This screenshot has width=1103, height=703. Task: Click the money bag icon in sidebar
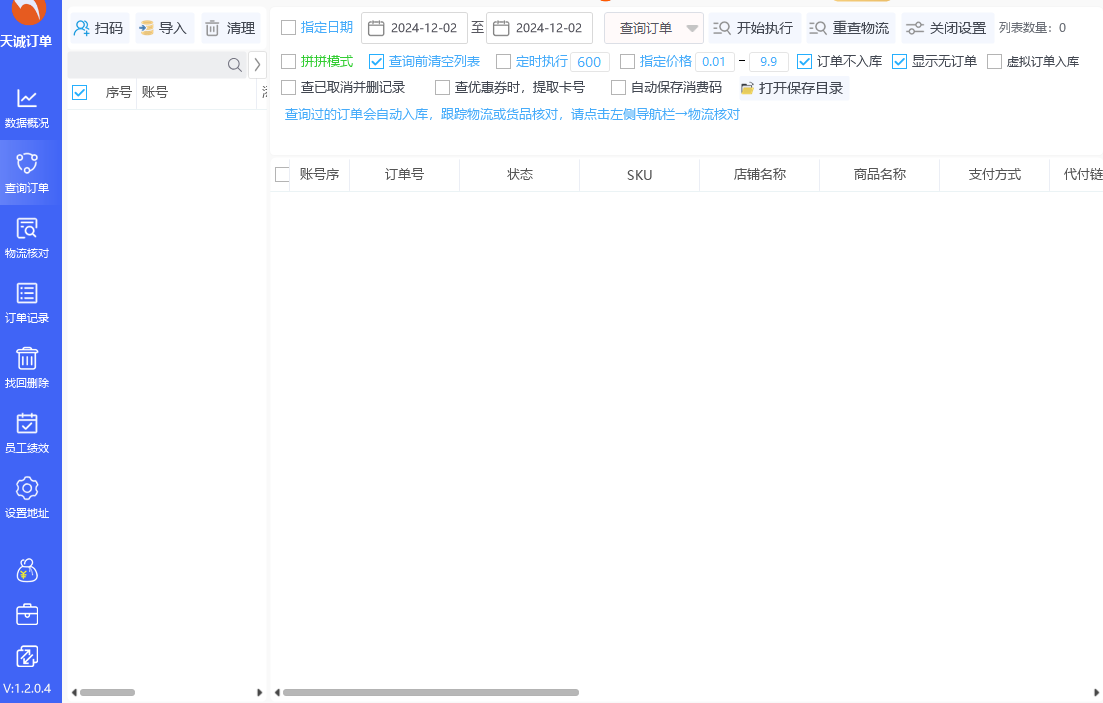27,571
